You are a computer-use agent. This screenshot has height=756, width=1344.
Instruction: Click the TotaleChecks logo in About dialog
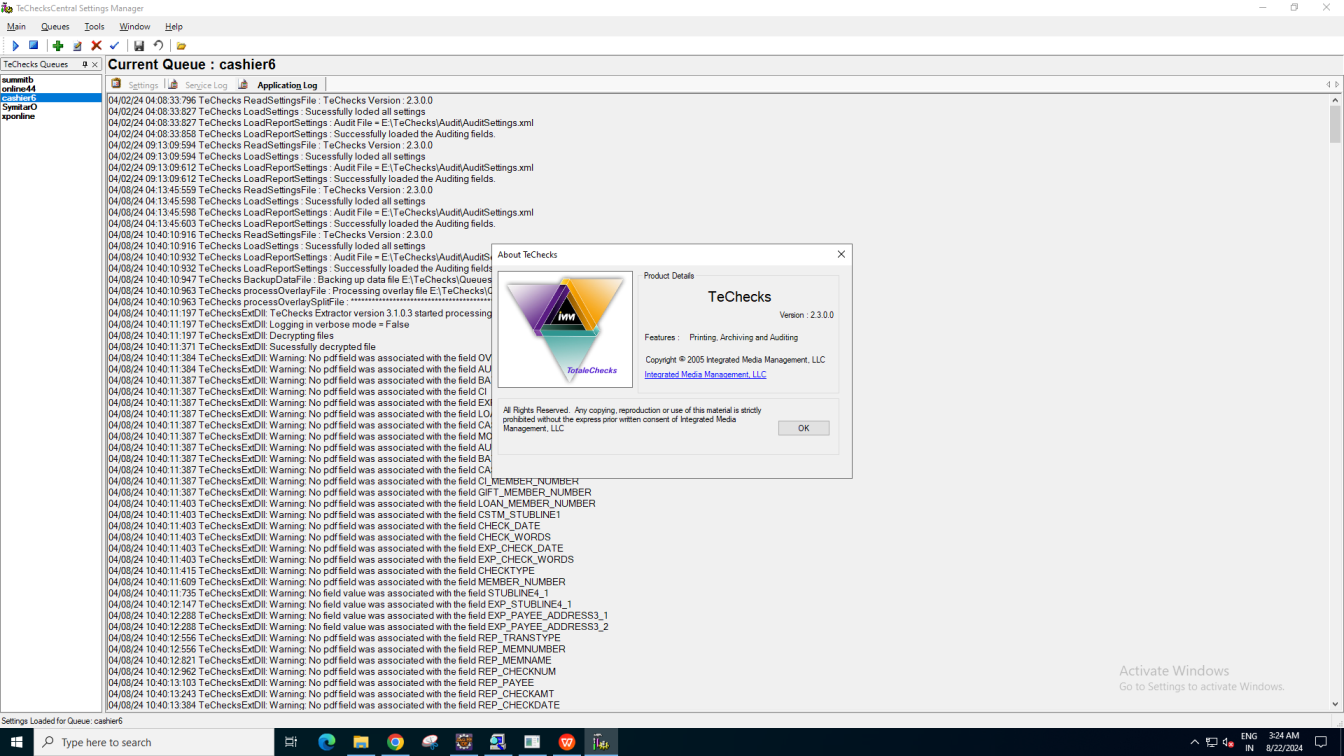[x=565, y=329]
